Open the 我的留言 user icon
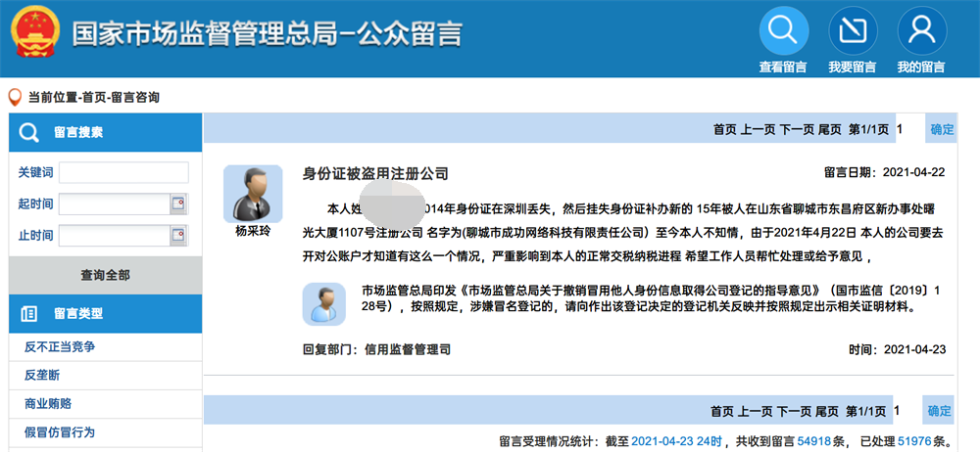 tap(921, 32)
